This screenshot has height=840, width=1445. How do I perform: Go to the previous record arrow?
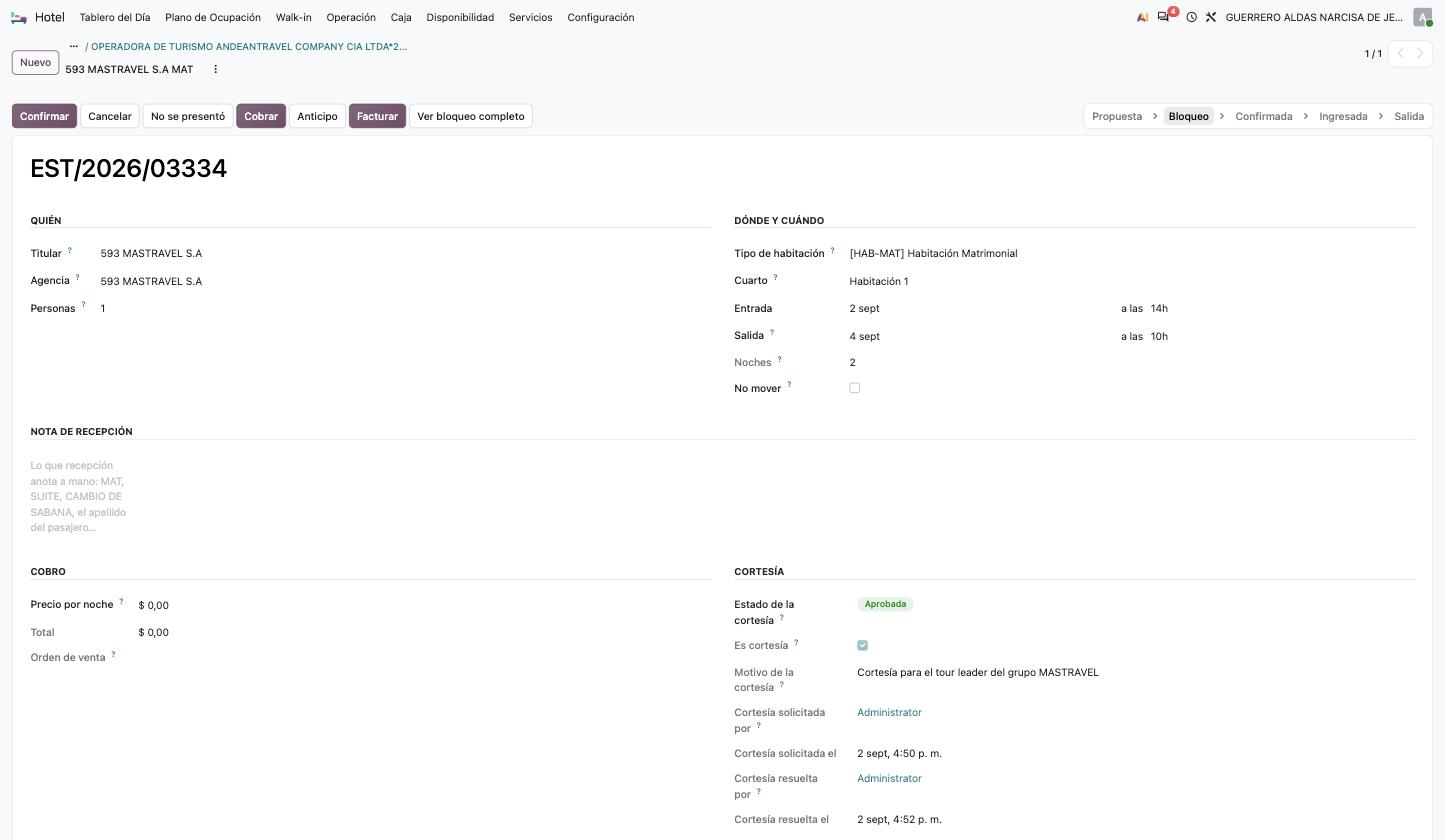coord(1400,53)
